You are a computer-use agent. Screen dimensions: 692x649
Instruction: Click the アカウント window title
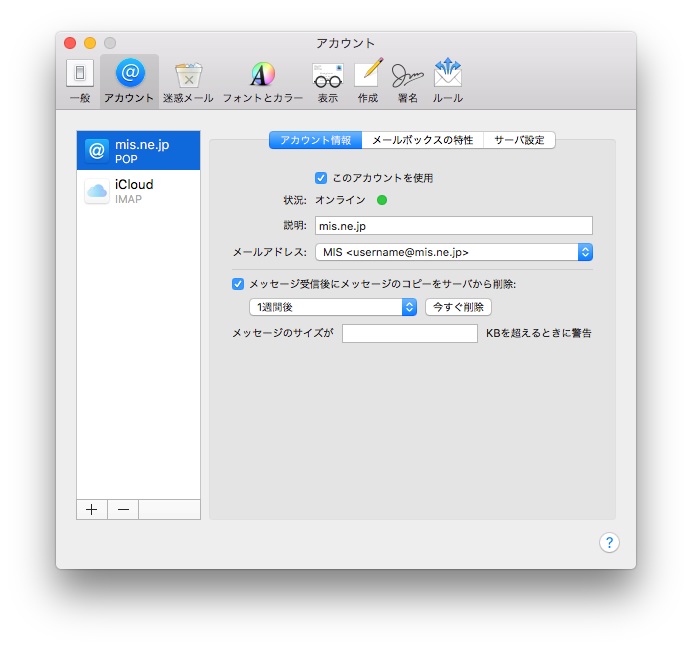point(346,43)
